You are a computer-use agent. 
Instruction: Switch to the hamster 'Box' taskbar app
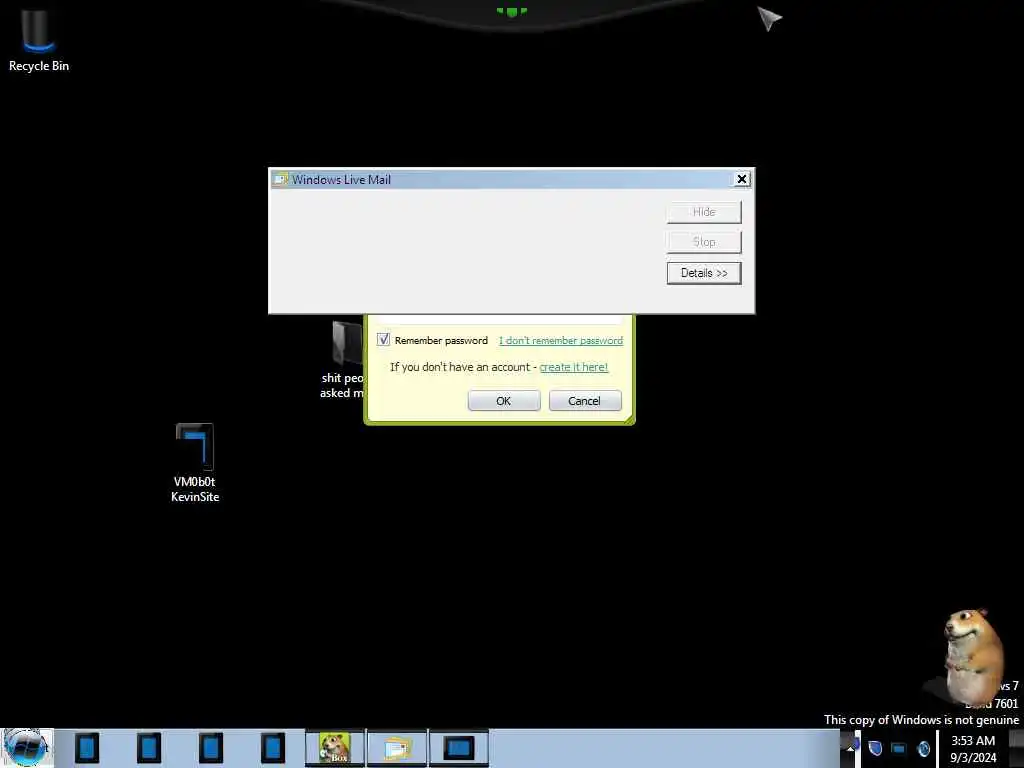pyautogui.click(x=335, y=748)
